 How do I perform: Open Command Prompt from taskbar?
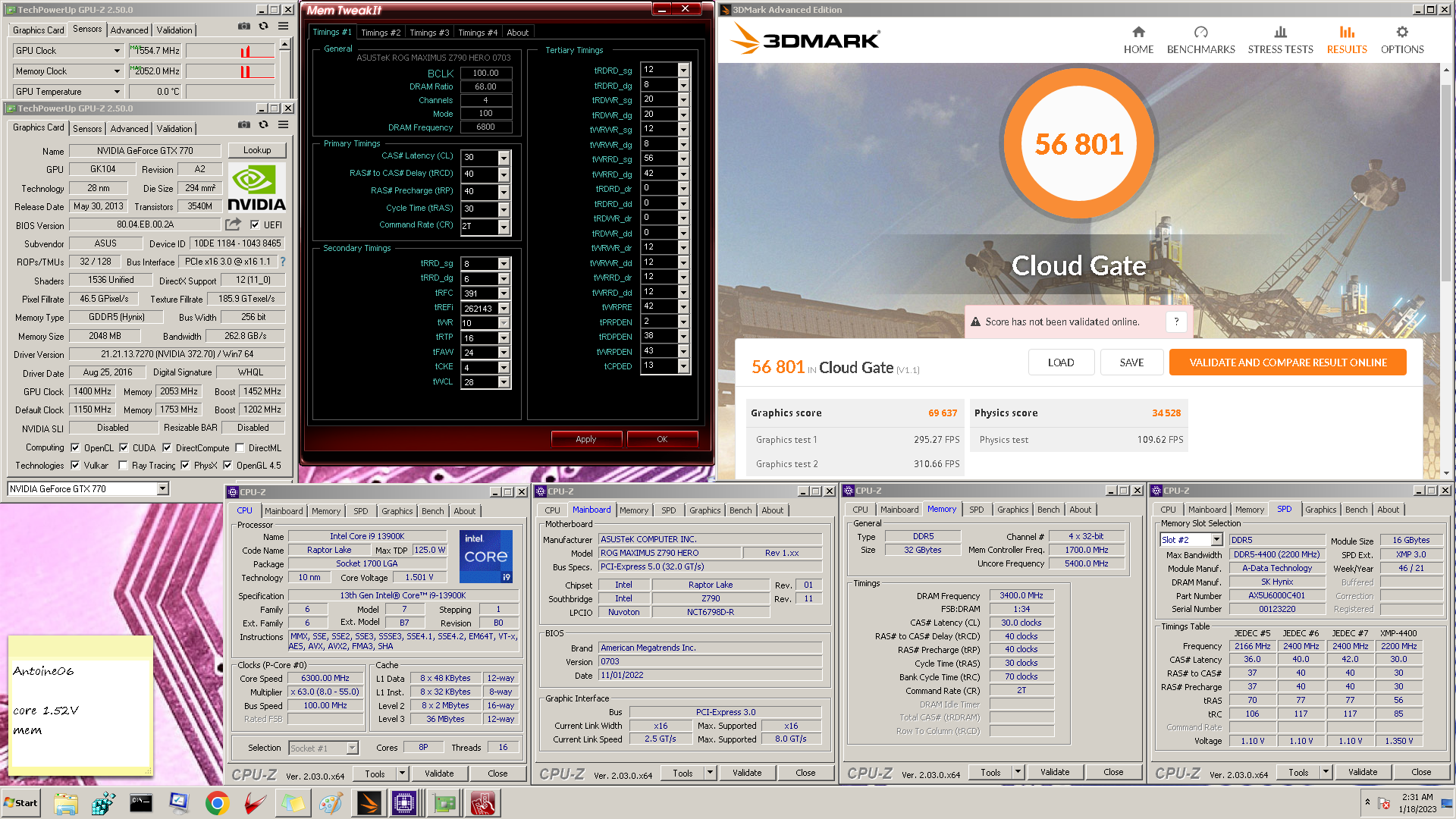[x=141, y=803]
